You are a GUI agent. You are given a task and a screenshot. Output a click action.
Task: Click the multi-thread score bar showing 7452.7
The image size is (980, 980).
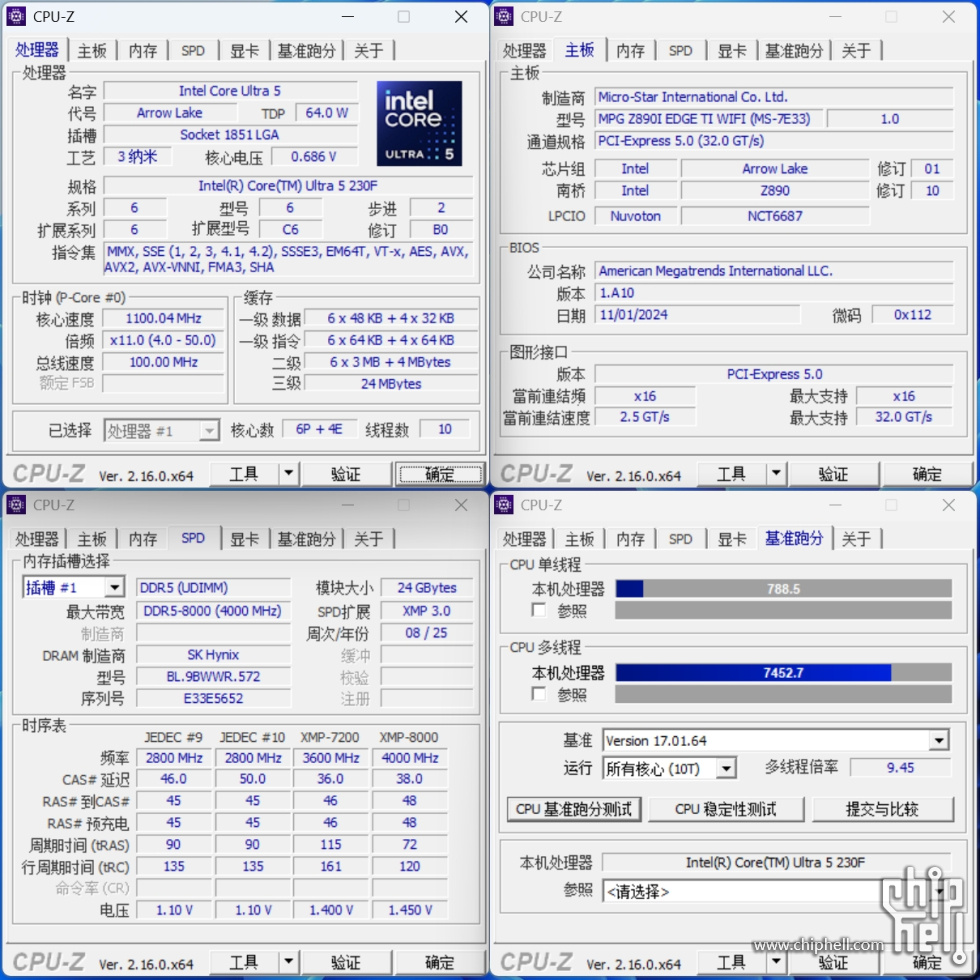pos(783,672)
